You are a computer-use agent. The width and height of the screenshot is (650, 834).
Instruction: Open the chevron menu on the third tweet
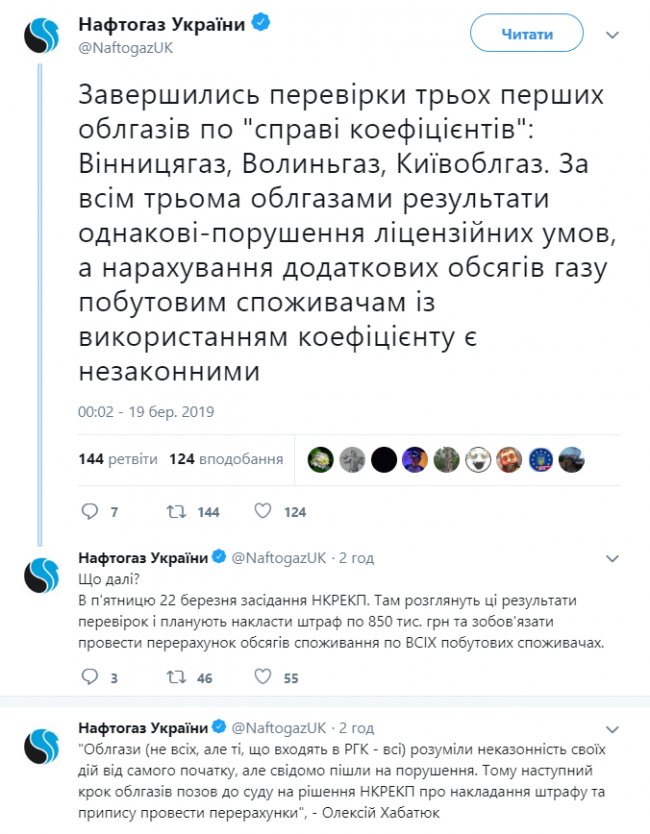click(614, 727)
